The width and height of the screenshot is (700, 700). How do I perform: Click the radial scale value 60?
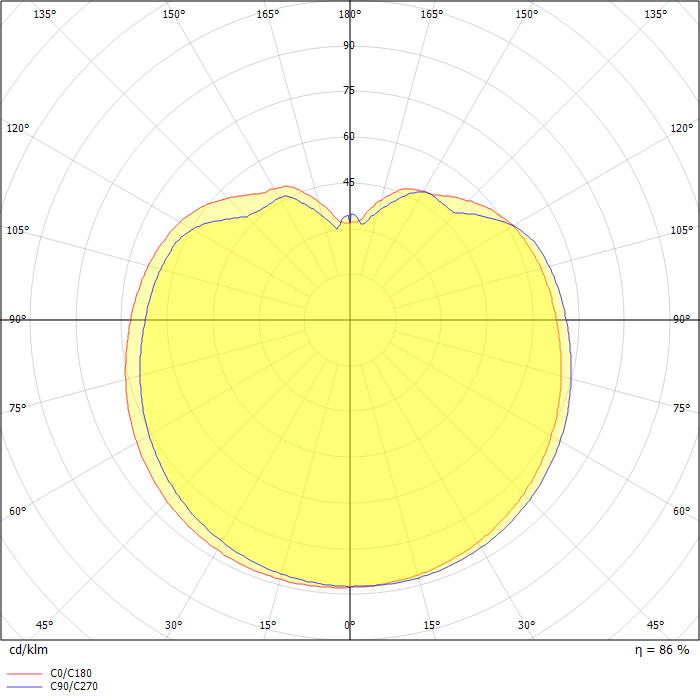tap(349, 136)
